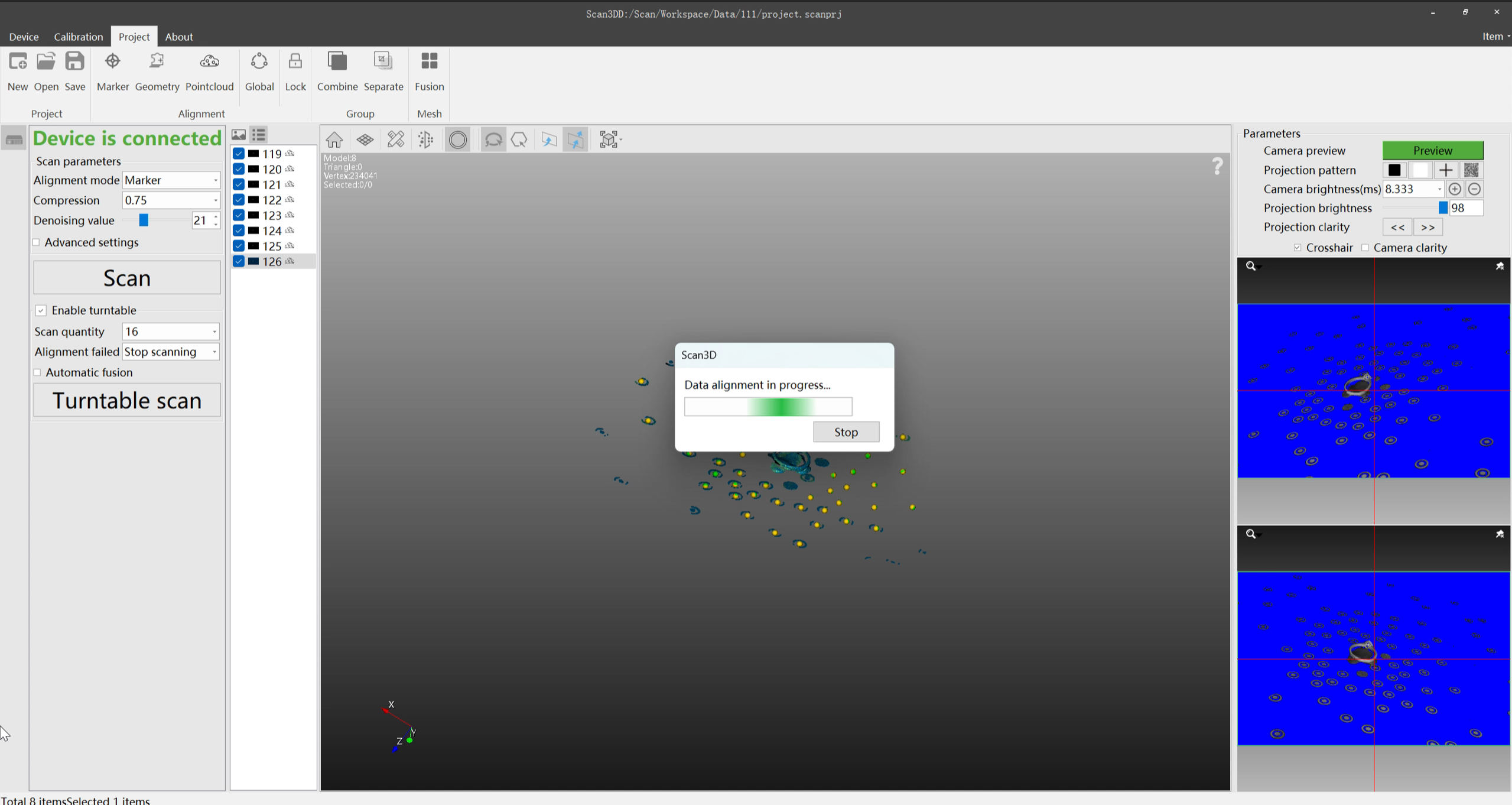Open the About tab

pyautogui.click(x=179, y=37)
